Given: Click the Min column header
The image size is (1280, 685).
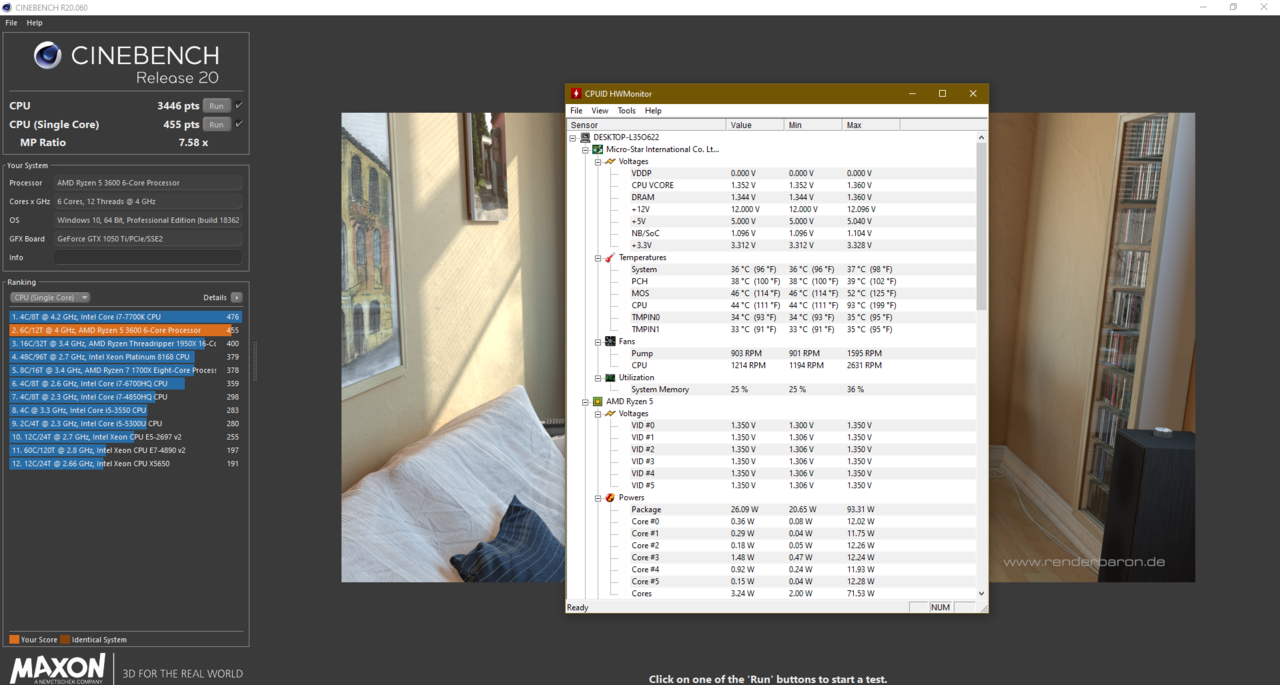Looking at the screenshot, I should pos(813,125).
